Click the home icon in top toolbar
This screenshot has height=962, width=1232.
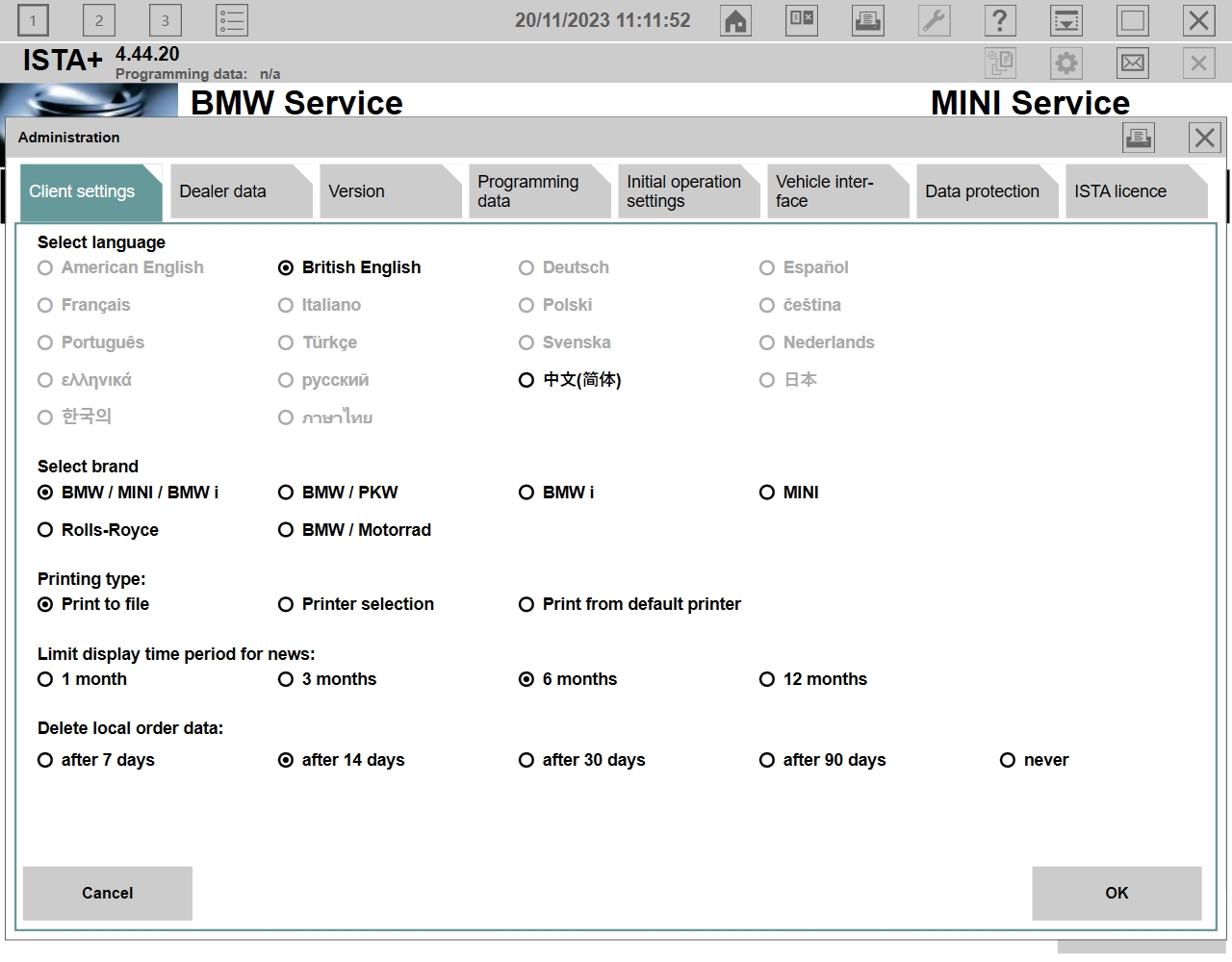[736, 20]
